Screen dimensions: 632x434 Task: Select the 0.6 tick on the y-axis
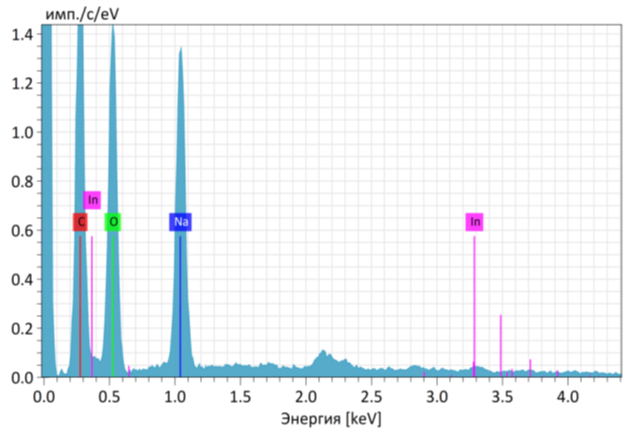click(x=22, y=231)
